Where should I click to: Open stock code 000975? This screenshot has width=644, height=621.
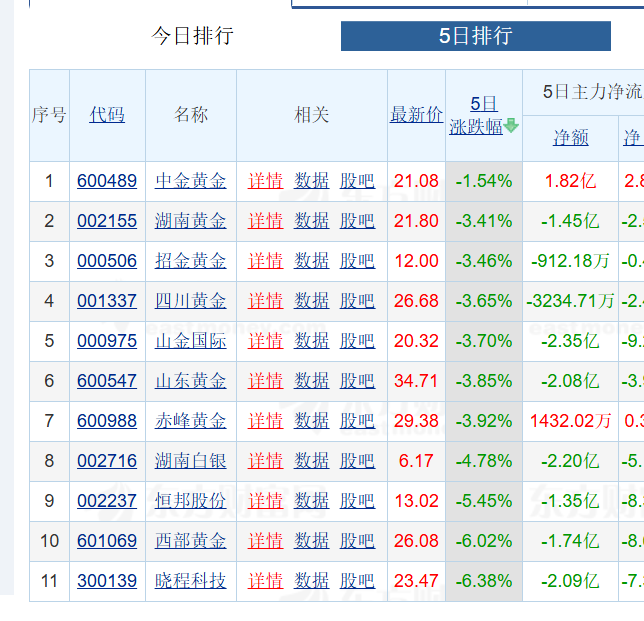coord(107,341)
